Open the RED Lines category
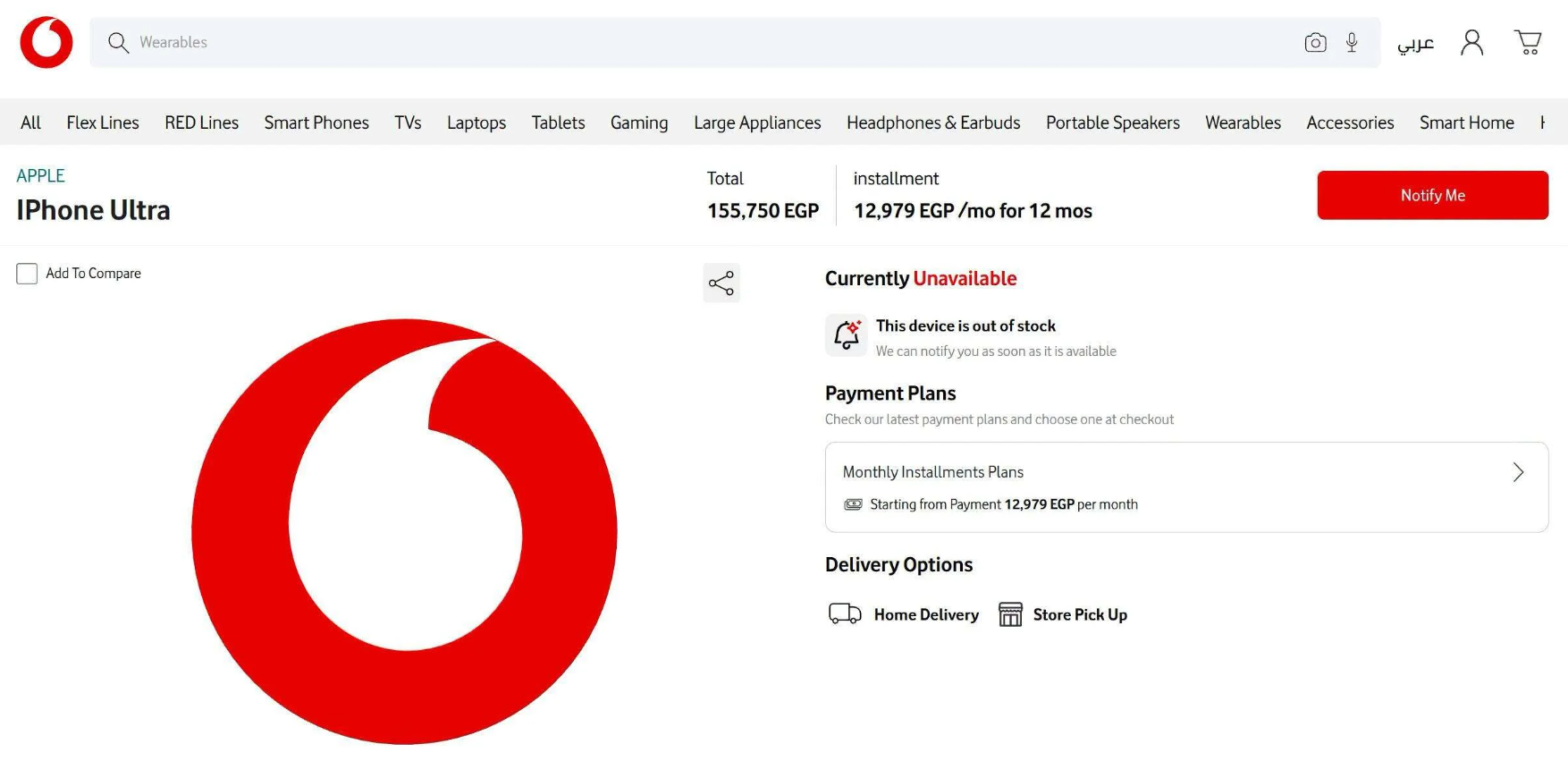 201,123
